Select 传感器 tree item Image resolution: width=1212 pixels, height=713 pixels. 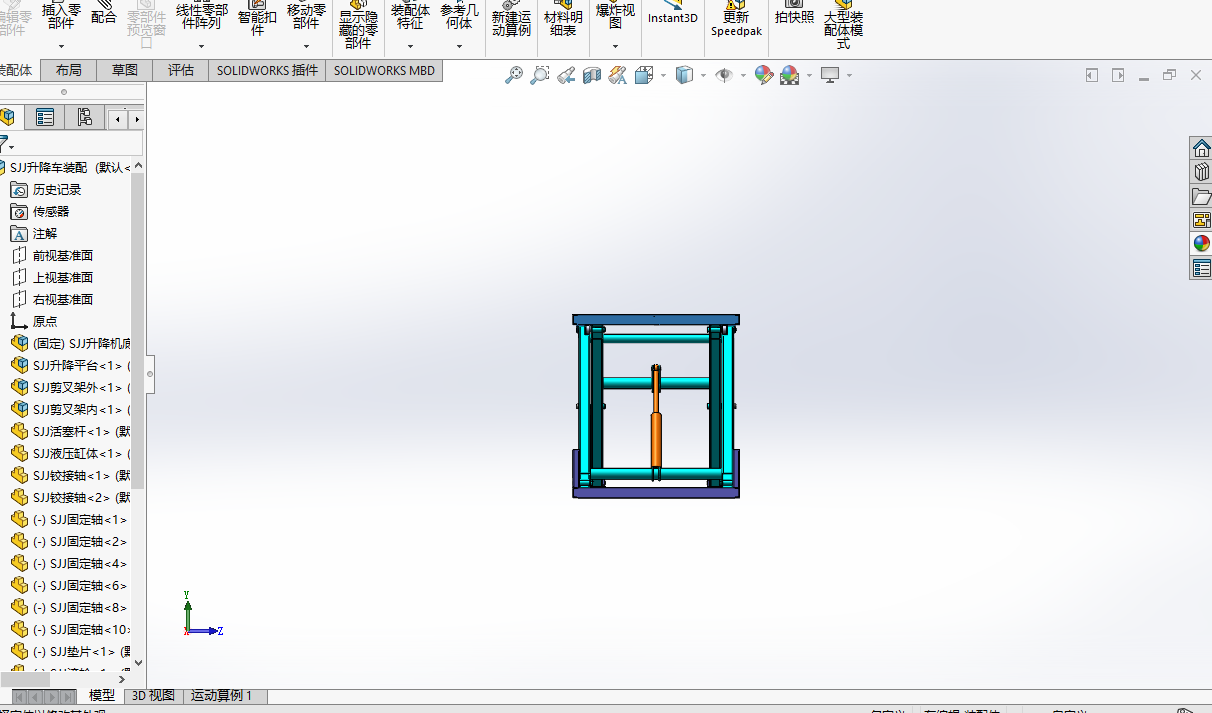coord(40,211)
